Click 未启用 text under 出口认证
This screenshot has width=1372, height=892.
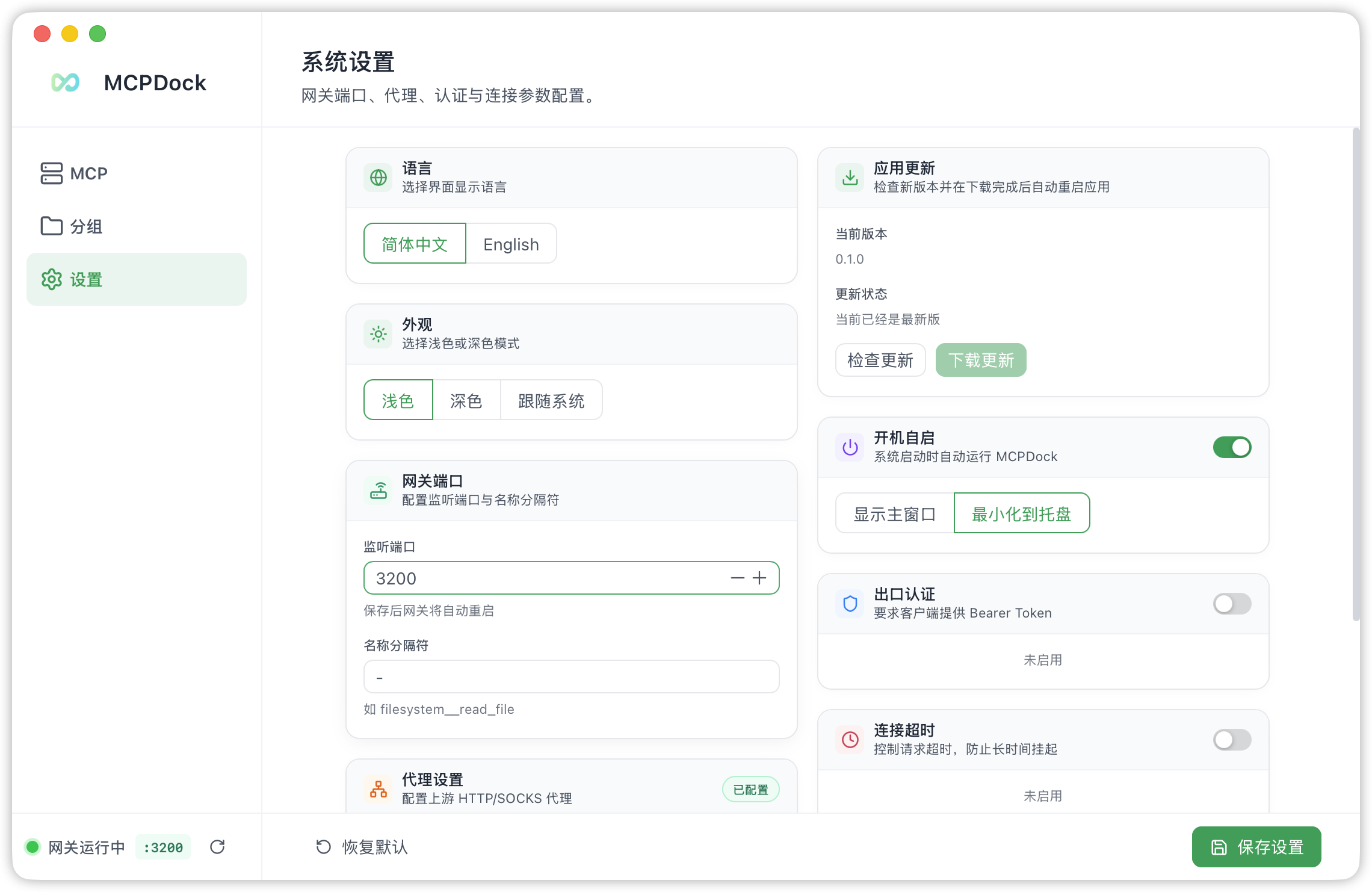click(x=1043, y=660)
